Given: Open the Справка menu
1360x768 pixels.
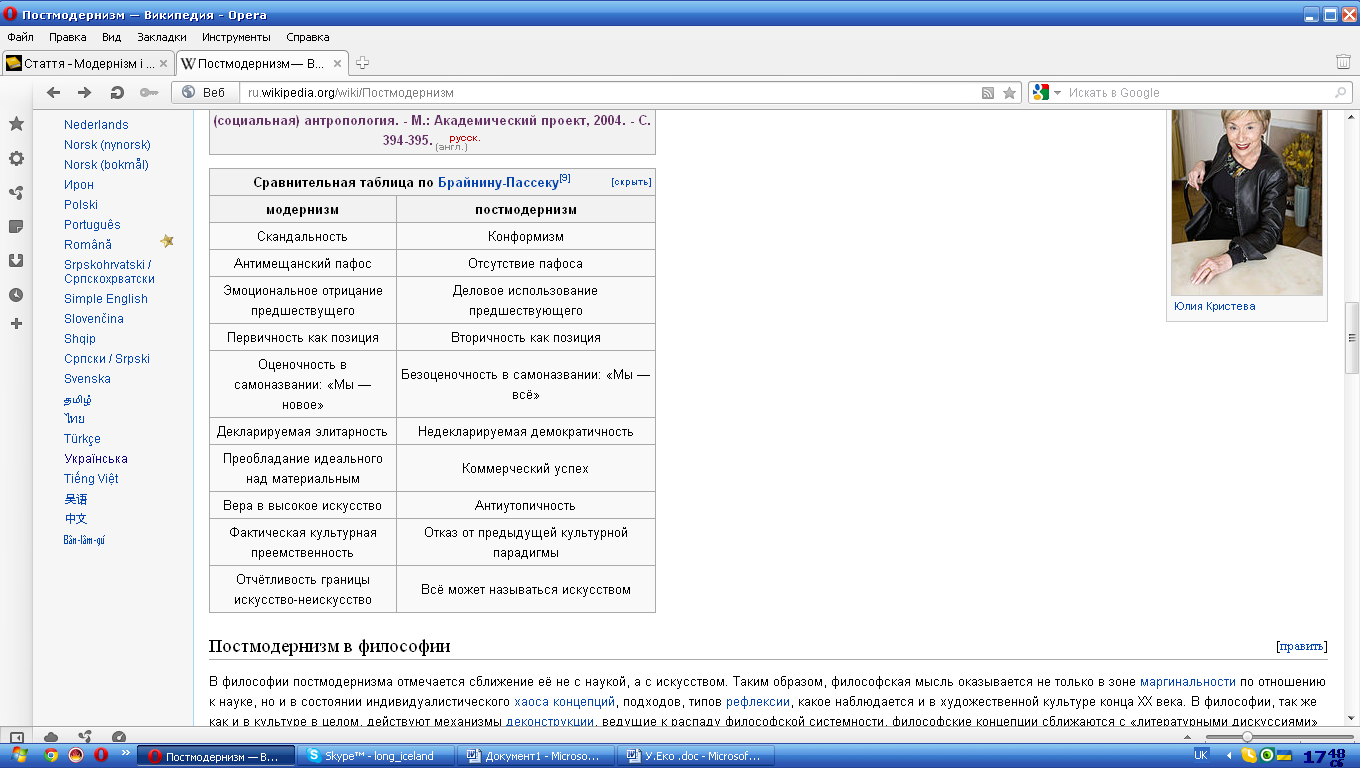Looking at the screenshot, I should [x=308, y=37].
